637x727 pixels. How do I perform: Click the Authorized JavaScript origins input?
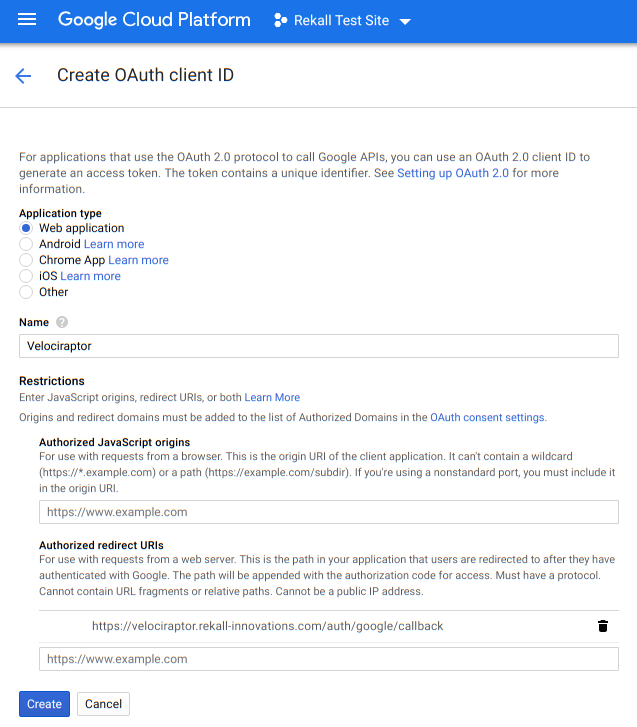(329, 512)
